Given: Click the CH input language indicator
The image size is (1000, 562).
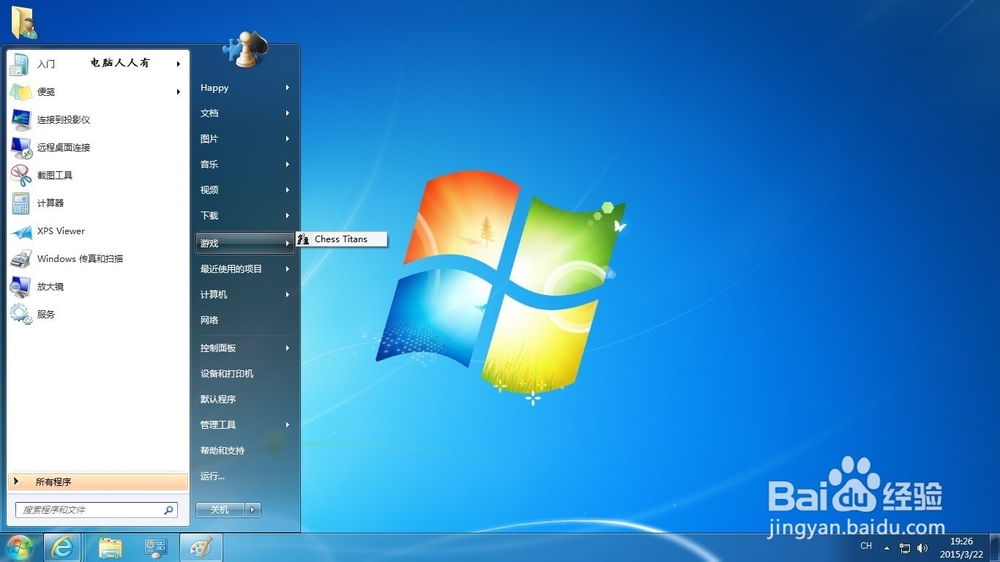Looking at the screenshot, I should coord(866,546).
